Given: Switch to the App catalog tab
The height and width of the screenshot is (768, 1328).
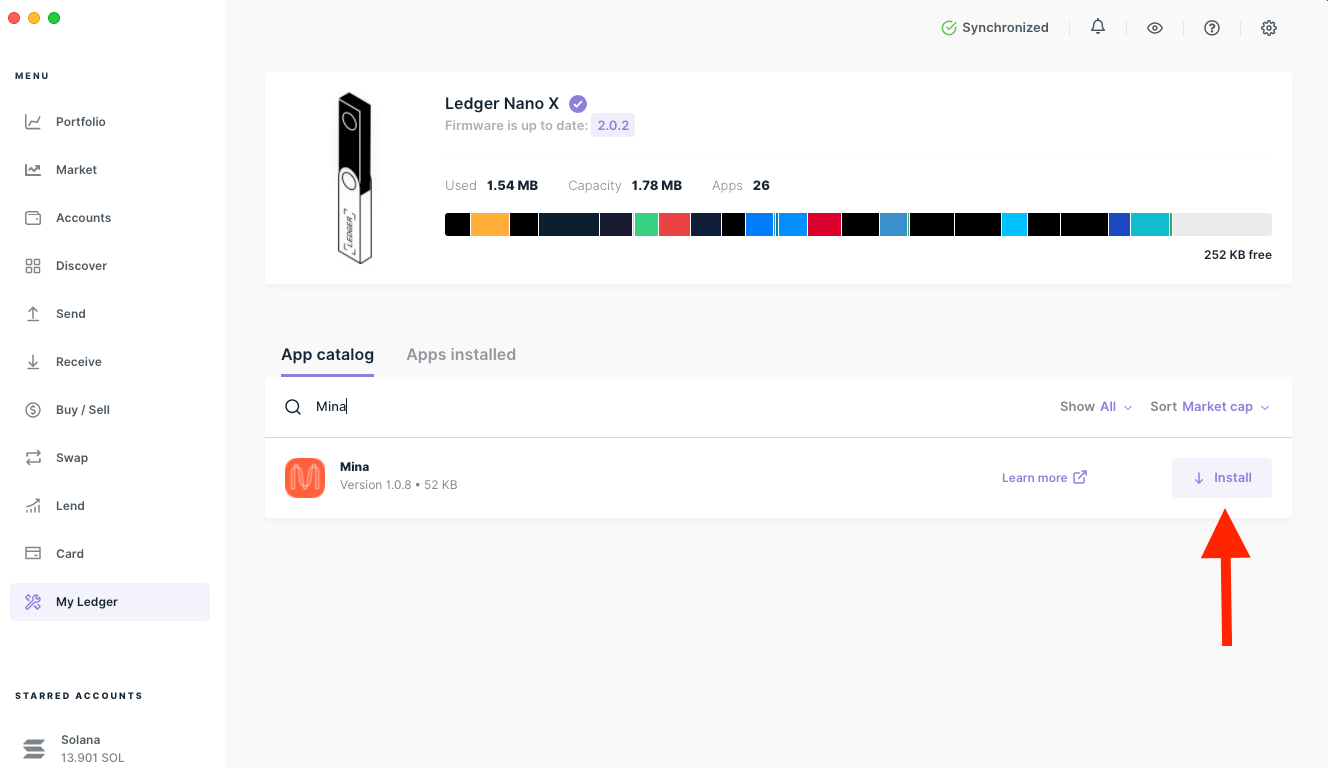Looking at the screenshot, I should 327,355.
